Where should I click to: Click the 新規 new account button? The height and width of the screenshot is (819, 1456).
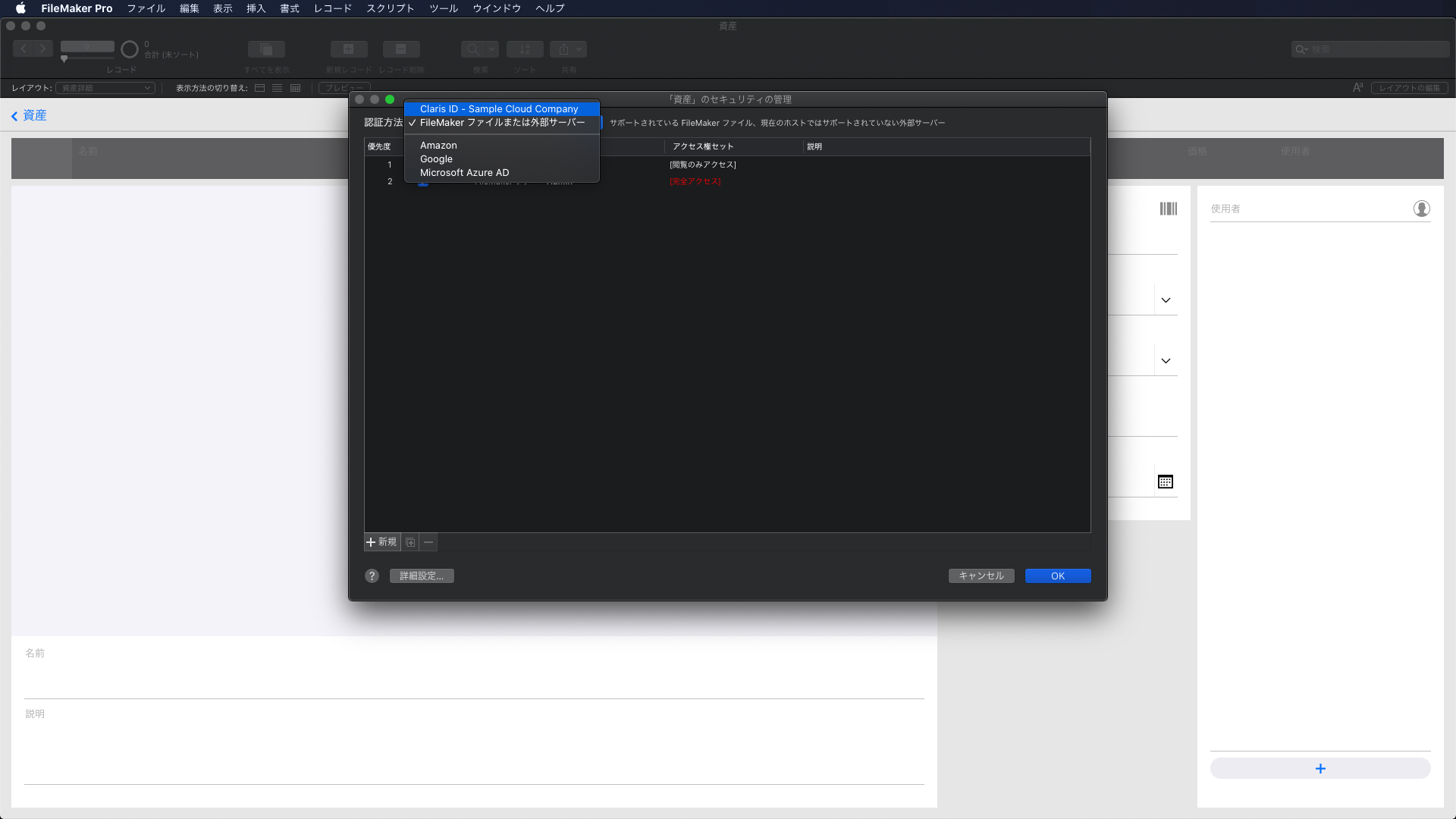(381, 542)
